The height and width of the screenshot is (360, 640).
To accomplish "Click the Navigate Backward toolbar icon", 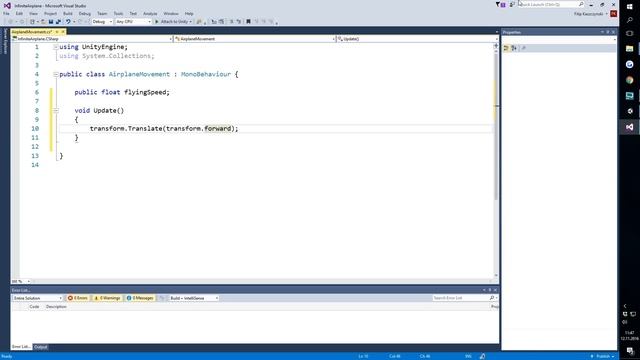I will (11, 22).
